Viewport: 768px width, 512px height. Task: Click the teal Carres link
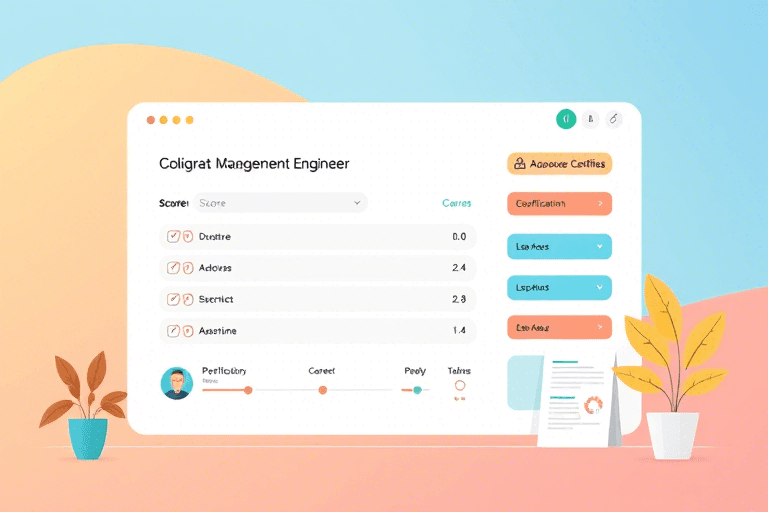click(x=456, y=203)
